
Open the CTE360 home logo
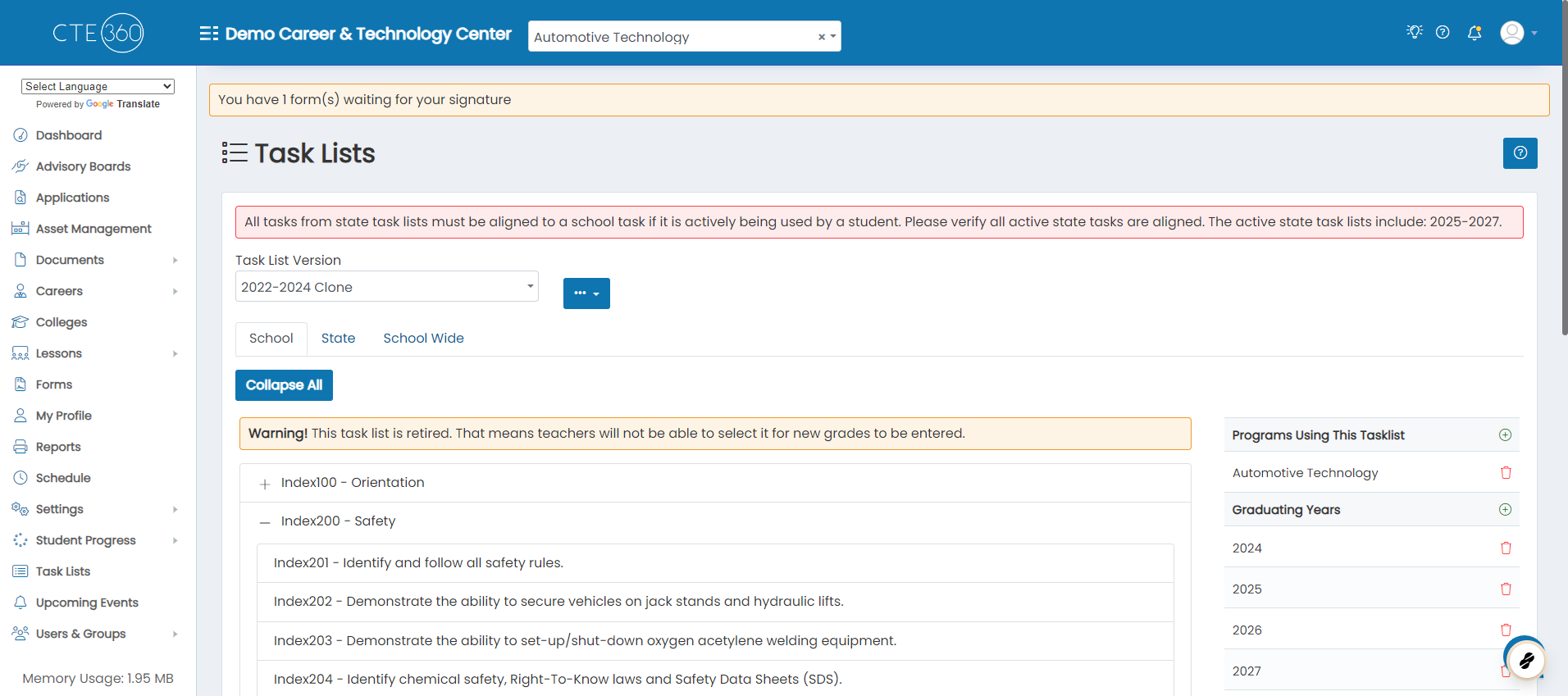click(x=98, y=33)
